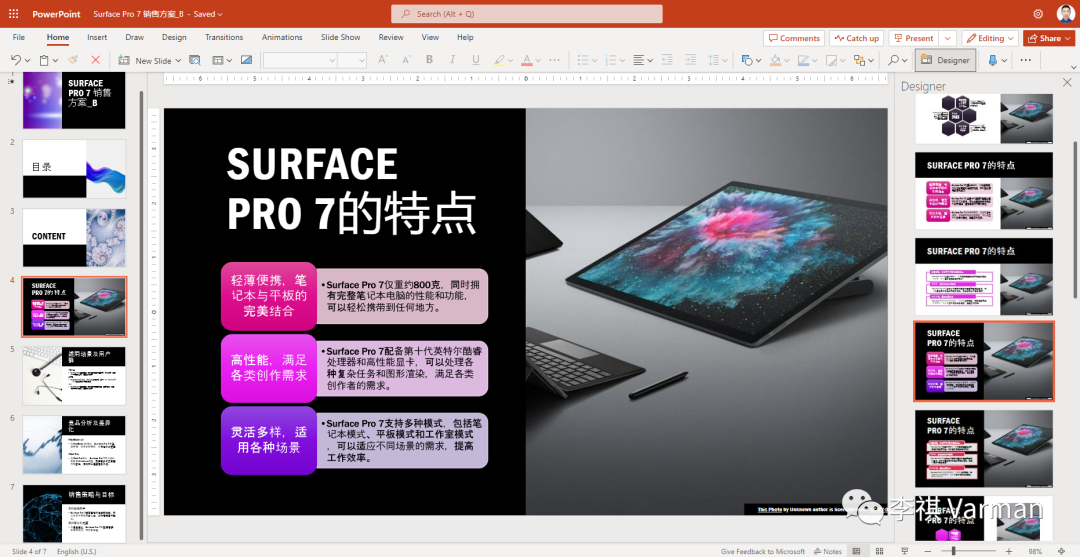The image size is (1080, 557).
Task: Toggle Bold formatting
Action: (430, 61)
